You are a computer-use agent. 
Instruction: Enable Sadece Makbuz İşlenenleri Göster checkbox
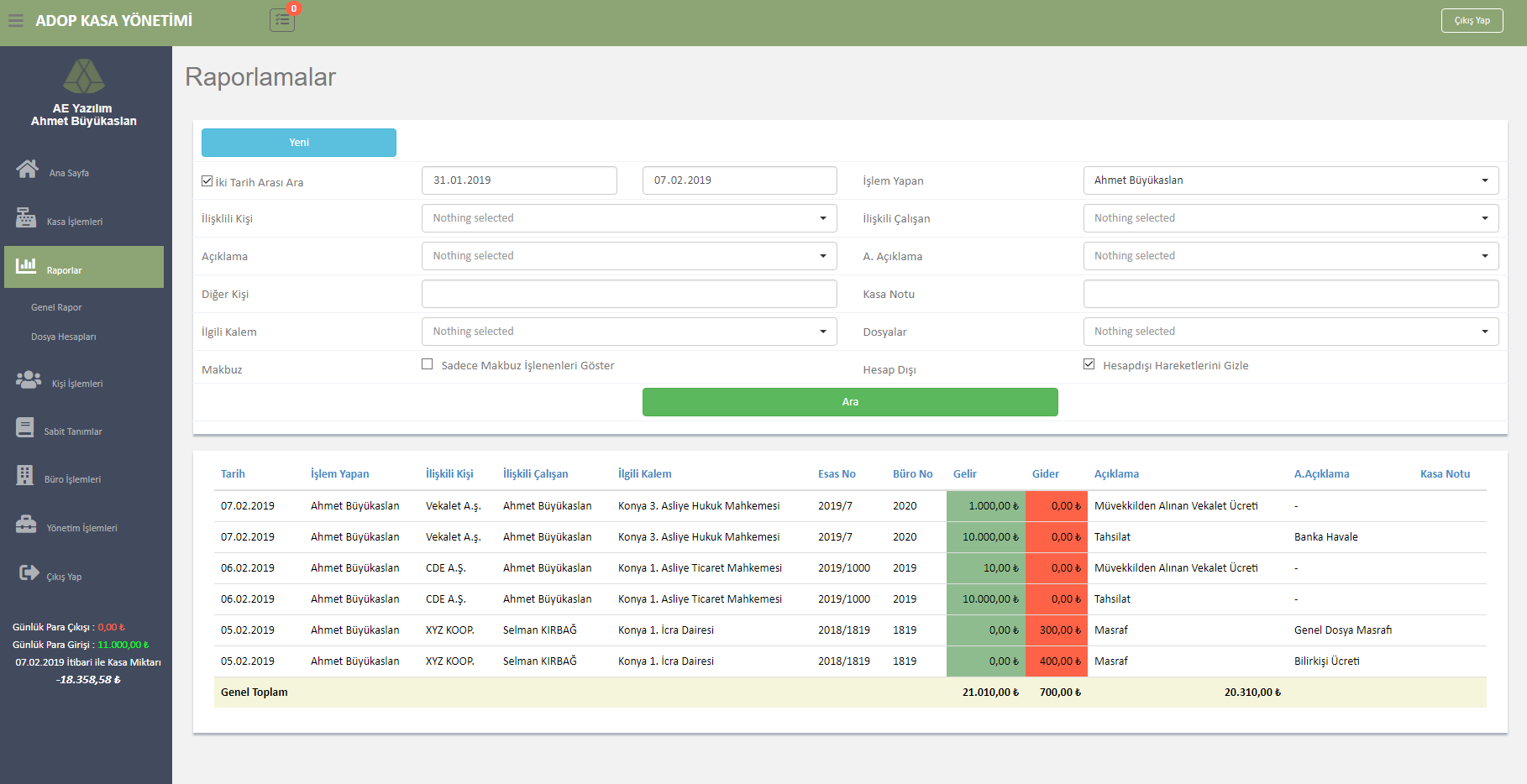[428, 364]
